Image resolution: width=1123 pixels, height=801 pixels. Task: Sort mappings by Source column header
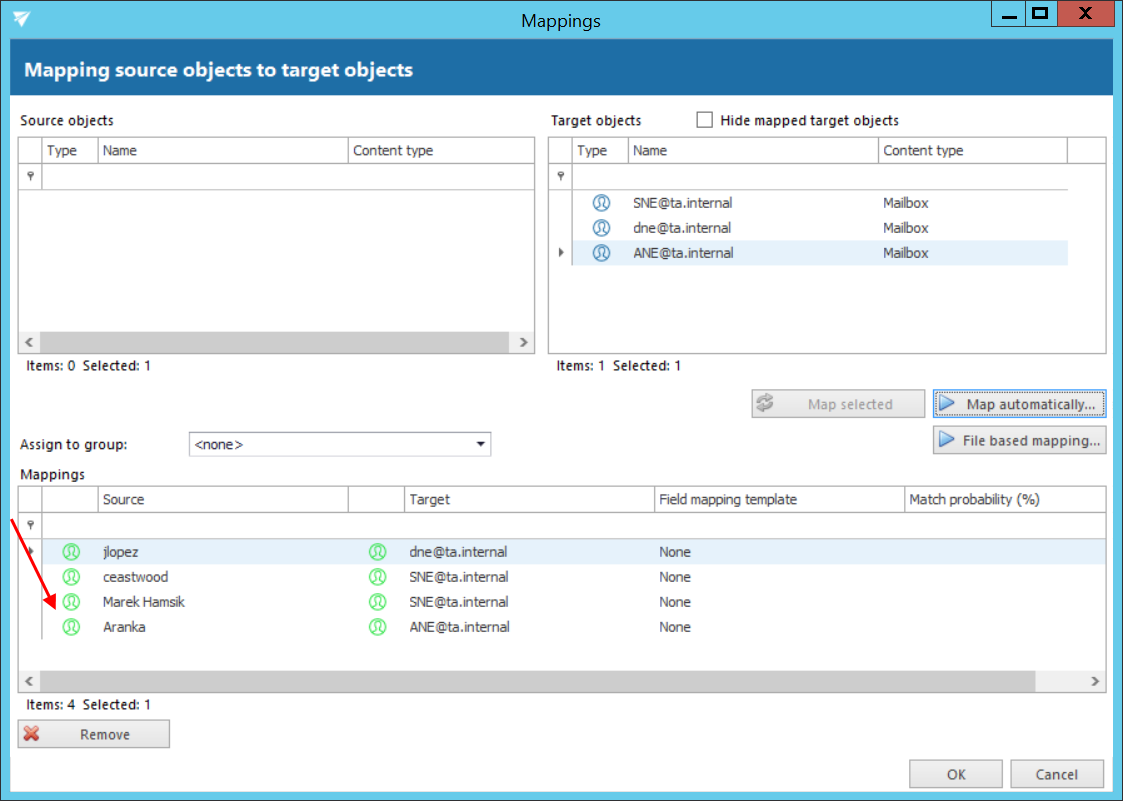[223, 499]
